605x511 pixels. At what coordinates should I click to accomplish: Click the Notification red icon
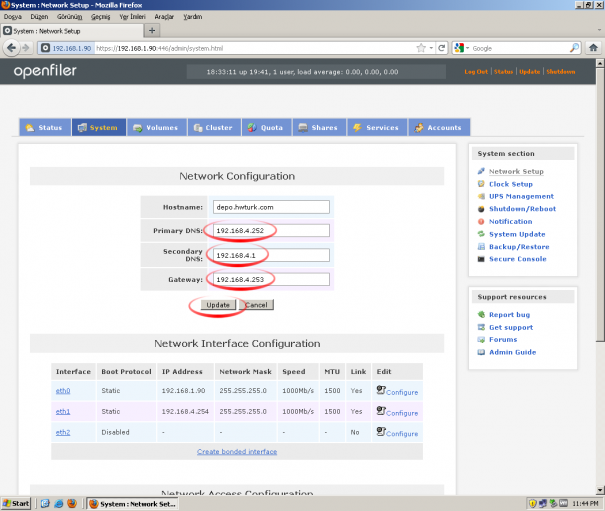click(481, 222)
